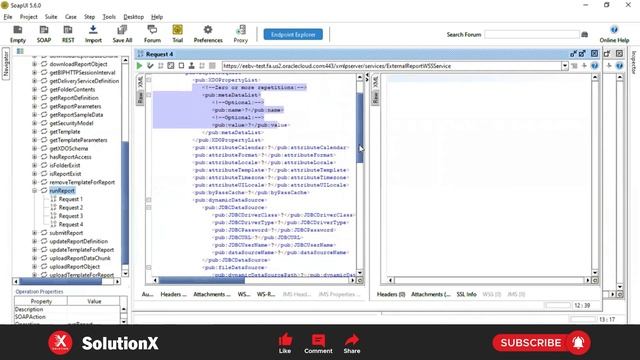Create an Empty project from toolbar
640x360 pixels.
(18, 34)
